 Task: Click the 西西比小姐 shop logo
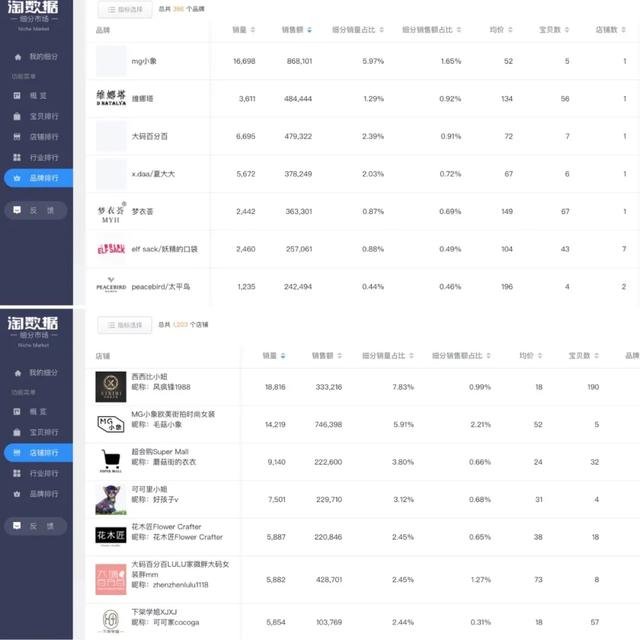click(111, 387)
